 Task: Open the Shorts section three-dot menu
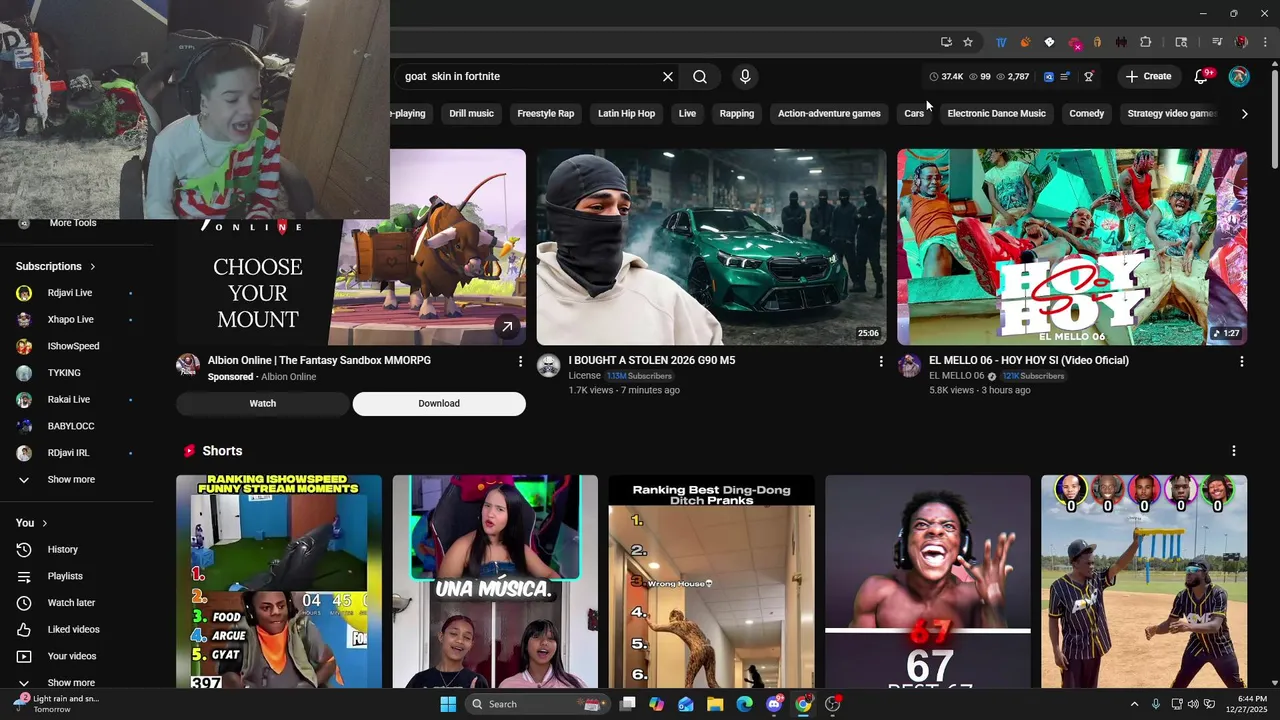coord(1234,451)
